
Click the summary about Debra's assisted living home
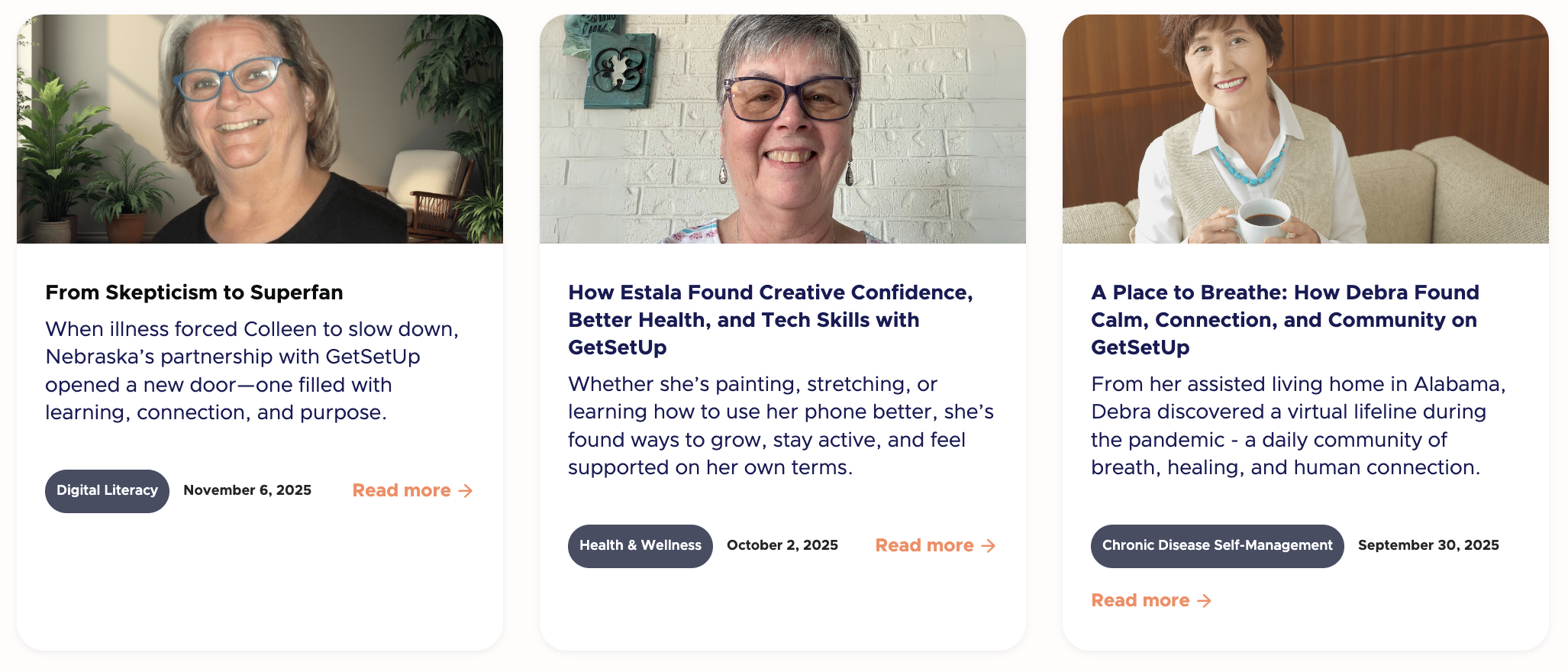click(x=1298, y=425)
